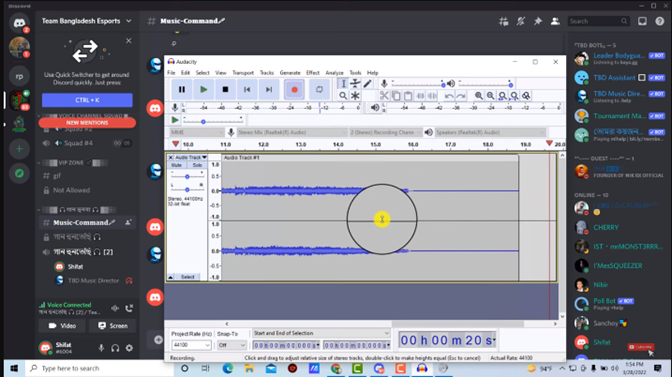This screenshot has height=377, width=672.
Task: Click the NEW MENTIONS pill in Discord
Action: pos(87,123)
